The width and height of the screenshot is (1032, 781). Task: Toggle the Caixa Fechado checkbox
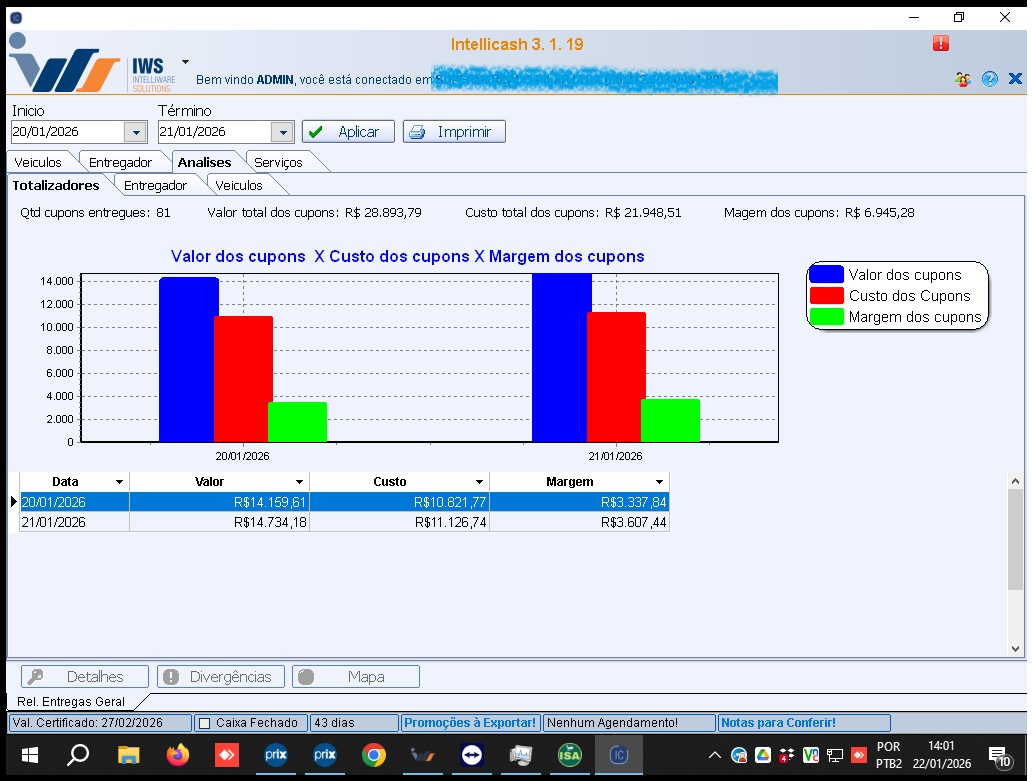point(205,723)
